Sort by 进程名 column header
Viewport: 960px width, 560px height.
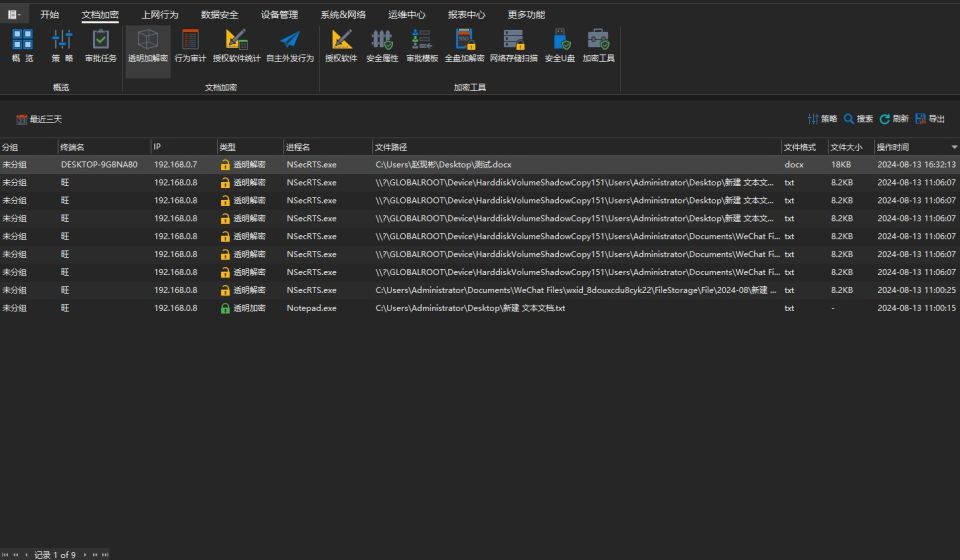(328, 147)
